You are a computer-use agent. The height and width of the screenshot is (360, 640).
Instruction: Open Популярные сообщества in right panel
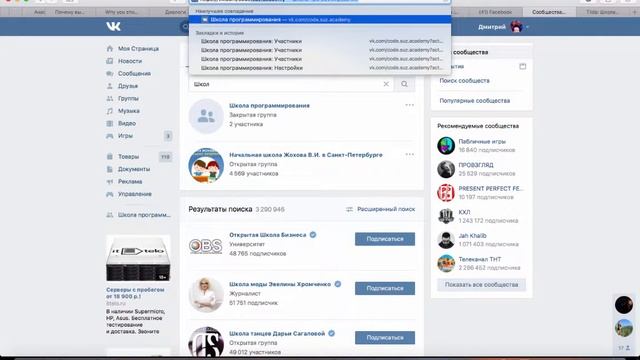click(x=475, y=100)
